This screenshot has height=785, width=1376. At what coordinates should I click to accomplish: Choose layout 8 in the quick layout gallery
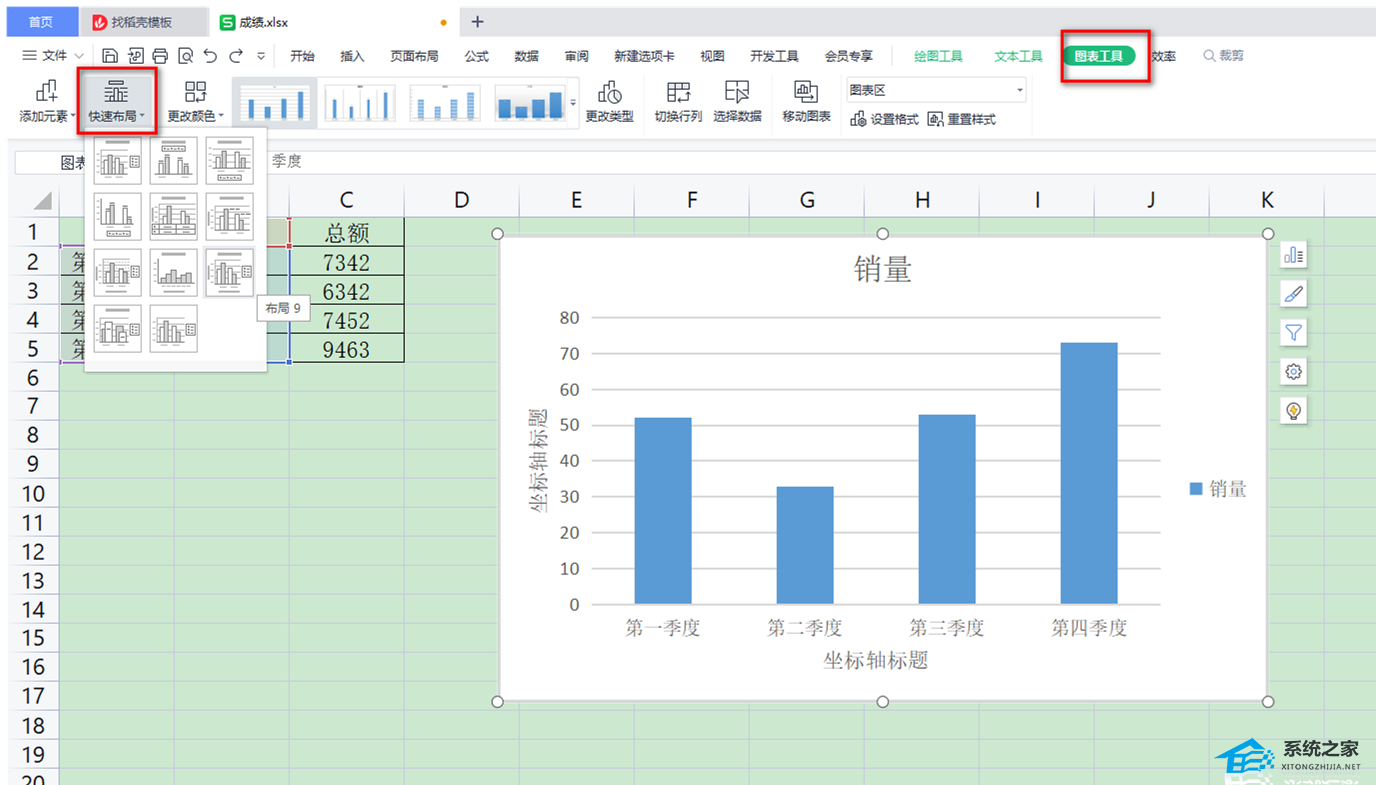tap(174, 273)
